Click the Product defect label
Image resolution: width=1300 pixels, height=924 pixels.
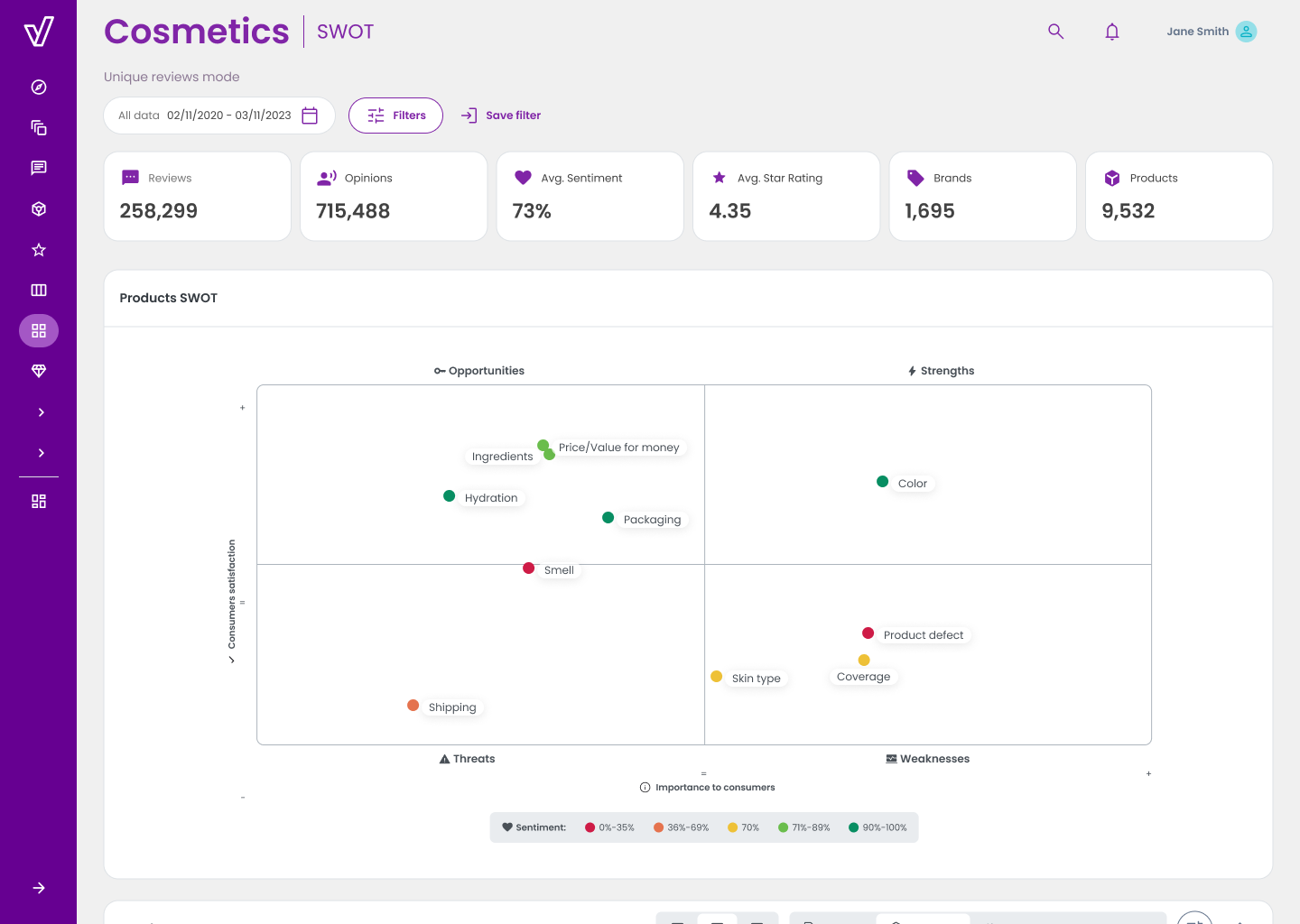(924, 635)
